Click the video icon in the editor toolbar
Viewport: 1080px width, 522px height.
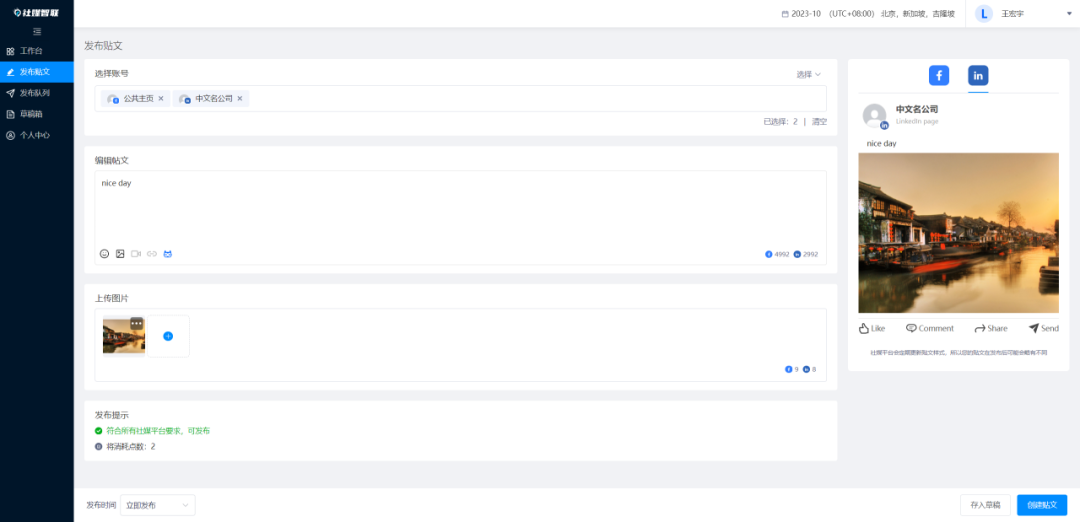tap(136, 254)
